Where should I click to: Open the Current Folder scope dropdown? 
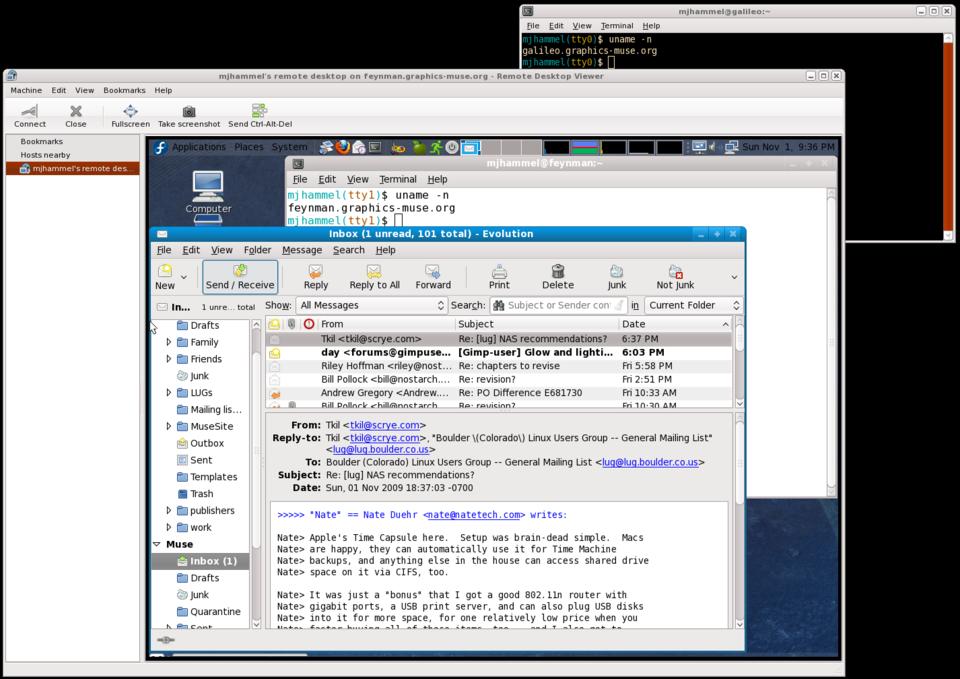pos(693,305)
